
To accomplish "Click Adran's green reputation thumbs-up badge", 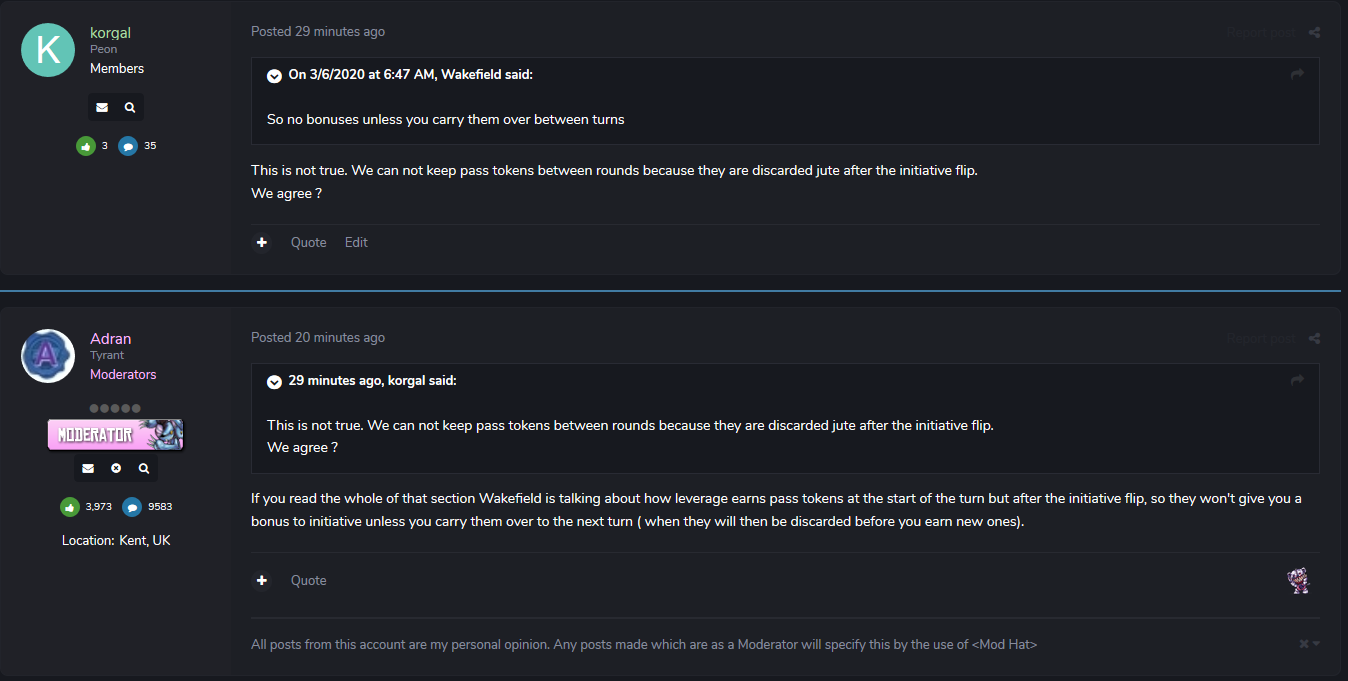I will (x=70, y=507).
